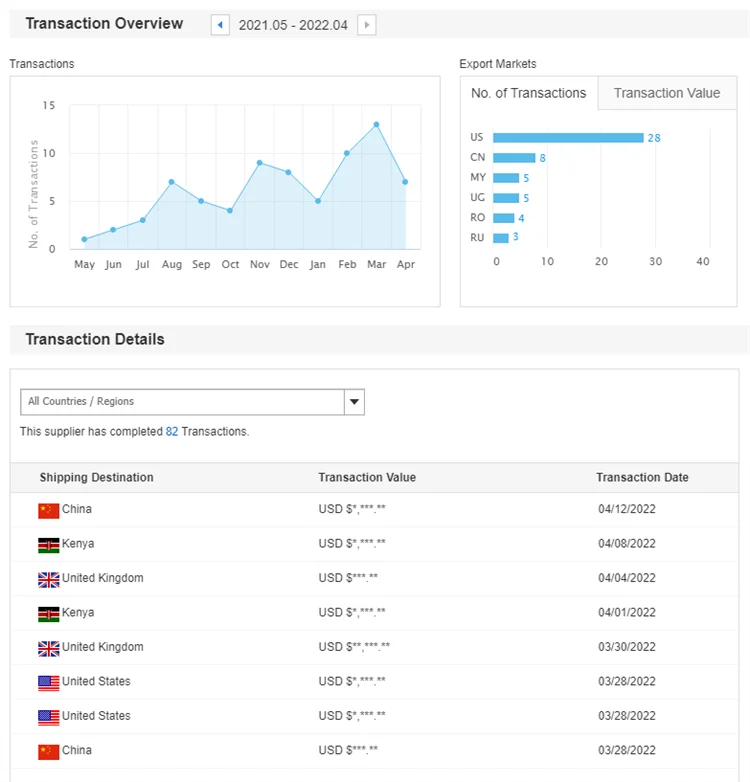Click the dropdown arrow of the region selector
The image size is (750, 782).
pos(354,402)
